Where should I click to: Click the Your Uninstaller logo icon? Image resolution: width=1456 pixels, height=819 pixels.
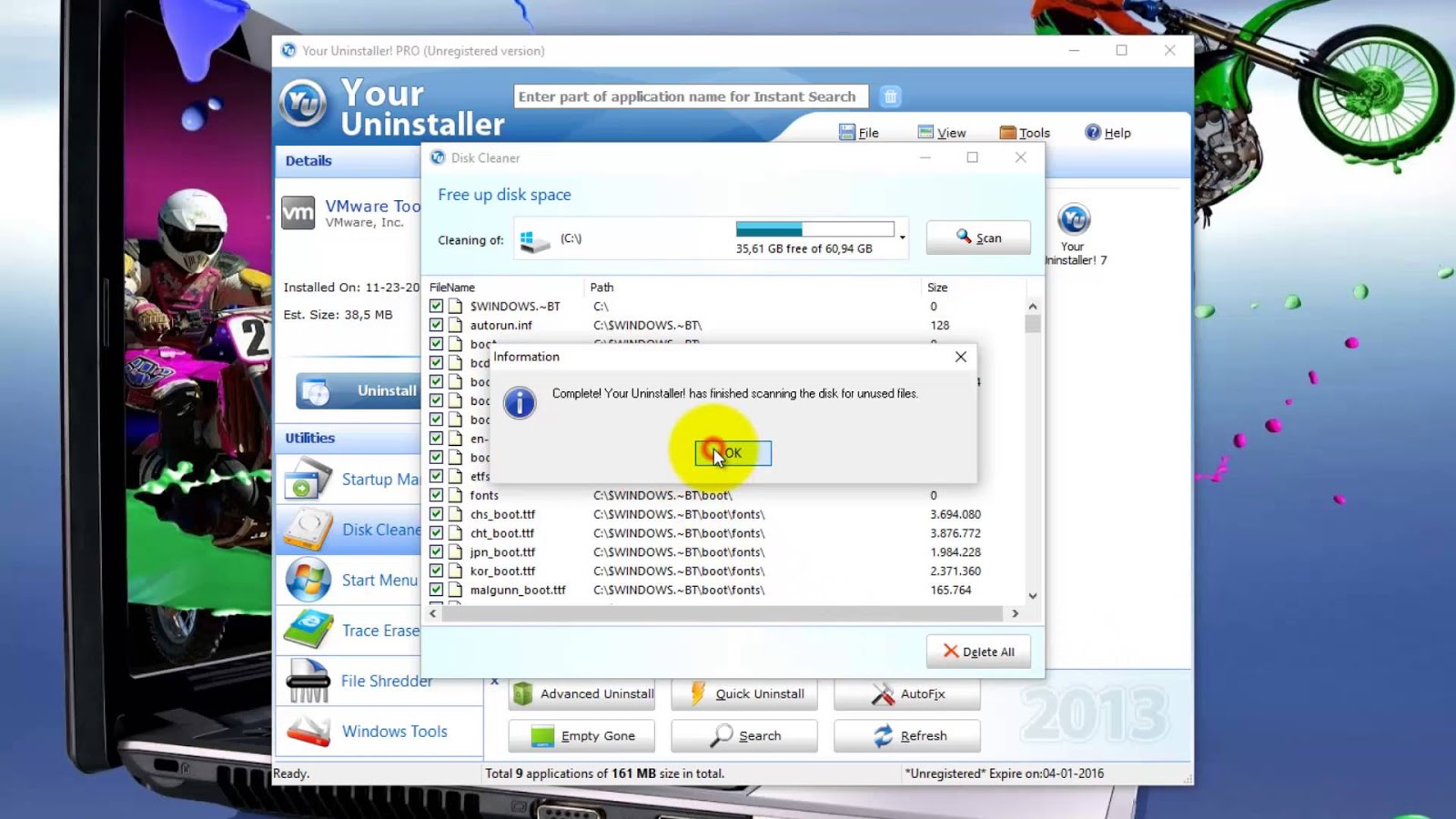coord(303,102)
